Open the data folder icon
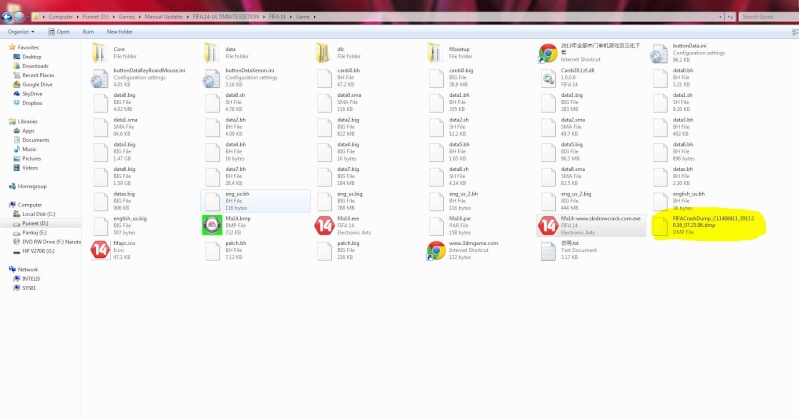 pyautogui.click(x=211, y=53)
